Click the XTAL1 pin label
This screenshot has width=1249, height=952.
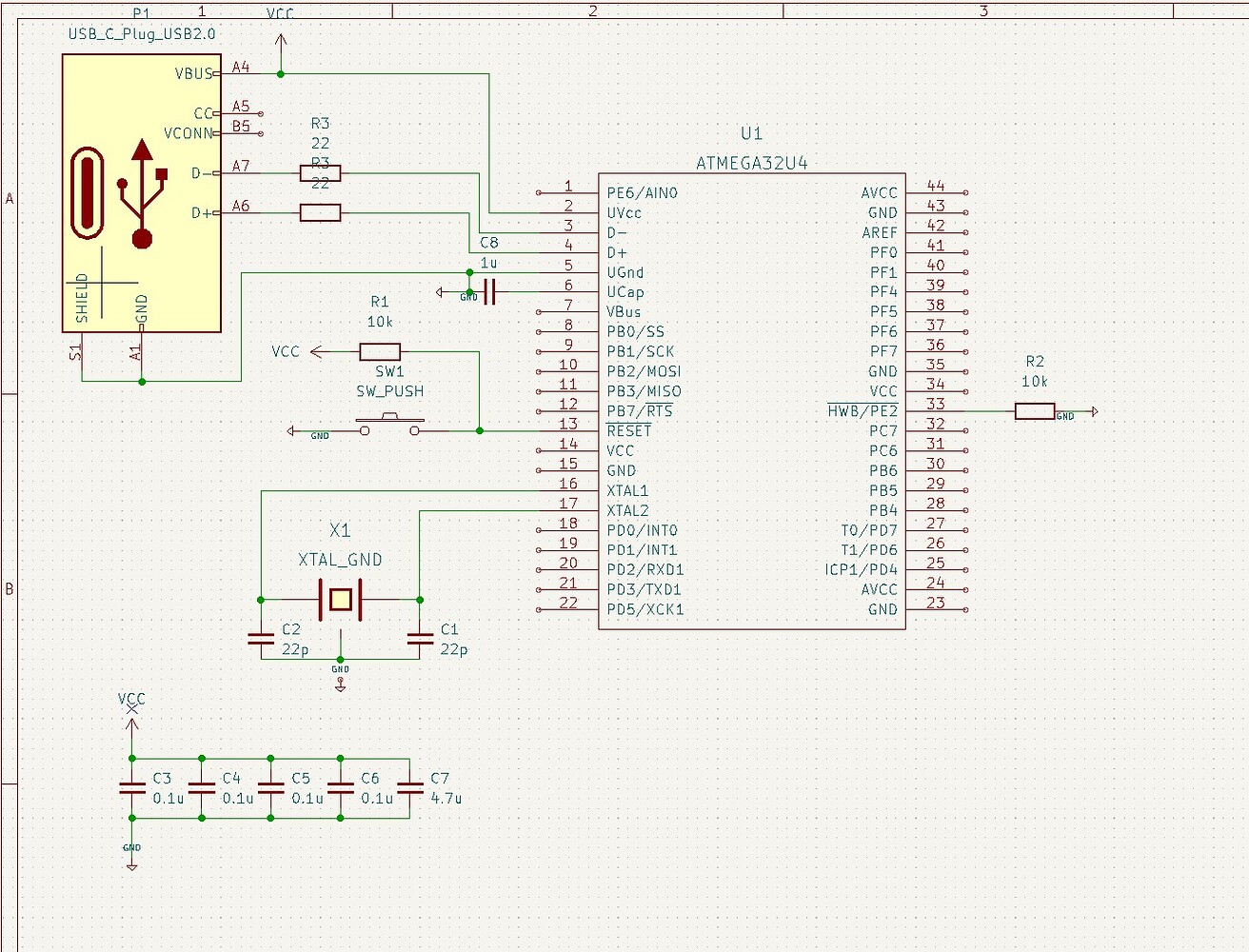[627, 490]
